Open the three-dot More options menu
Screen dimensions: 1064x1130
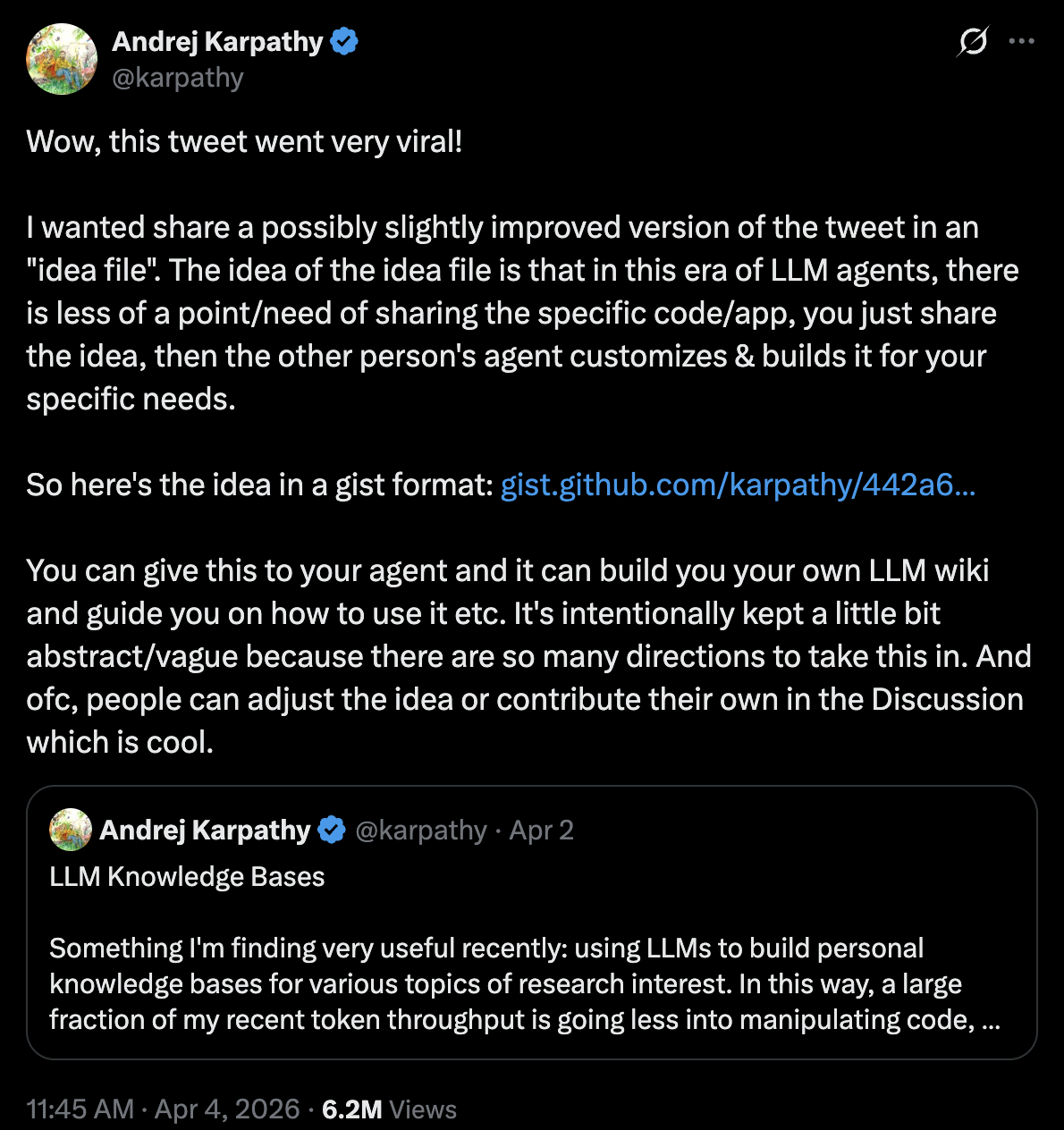(x=1021, y=41)
